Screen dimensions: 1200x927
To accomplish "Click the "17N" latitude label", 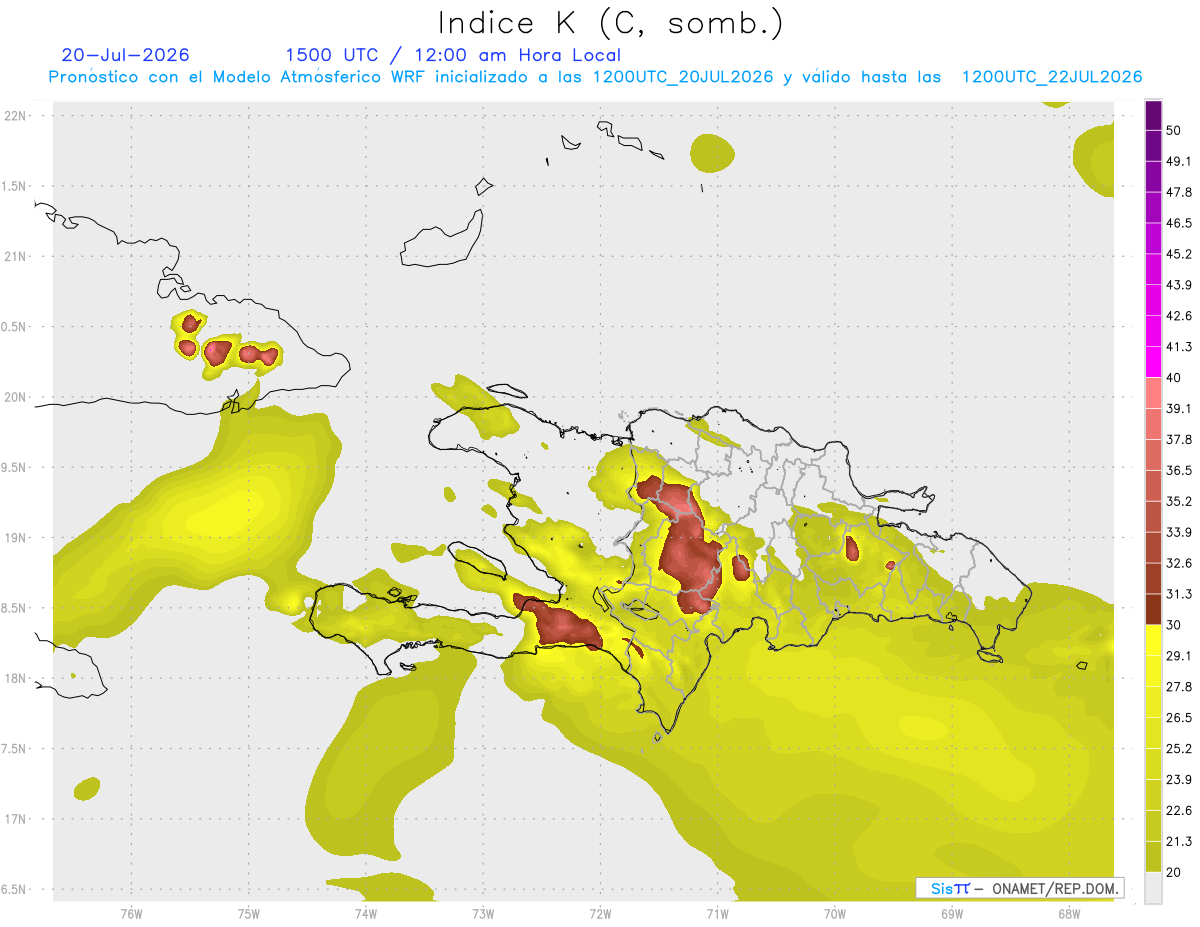I will [x=16, y=819].
